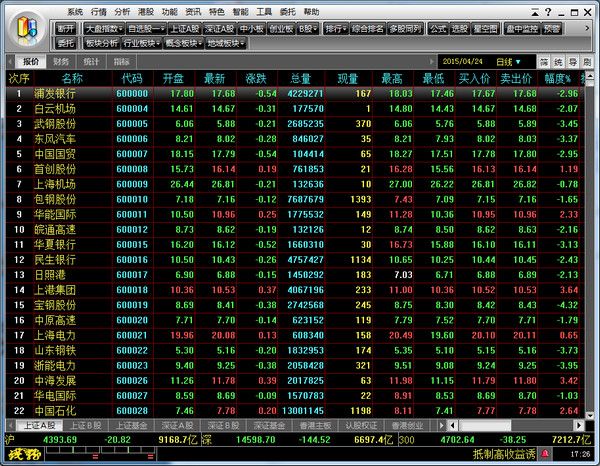Select the 香港主板 bottom tab

315,425
